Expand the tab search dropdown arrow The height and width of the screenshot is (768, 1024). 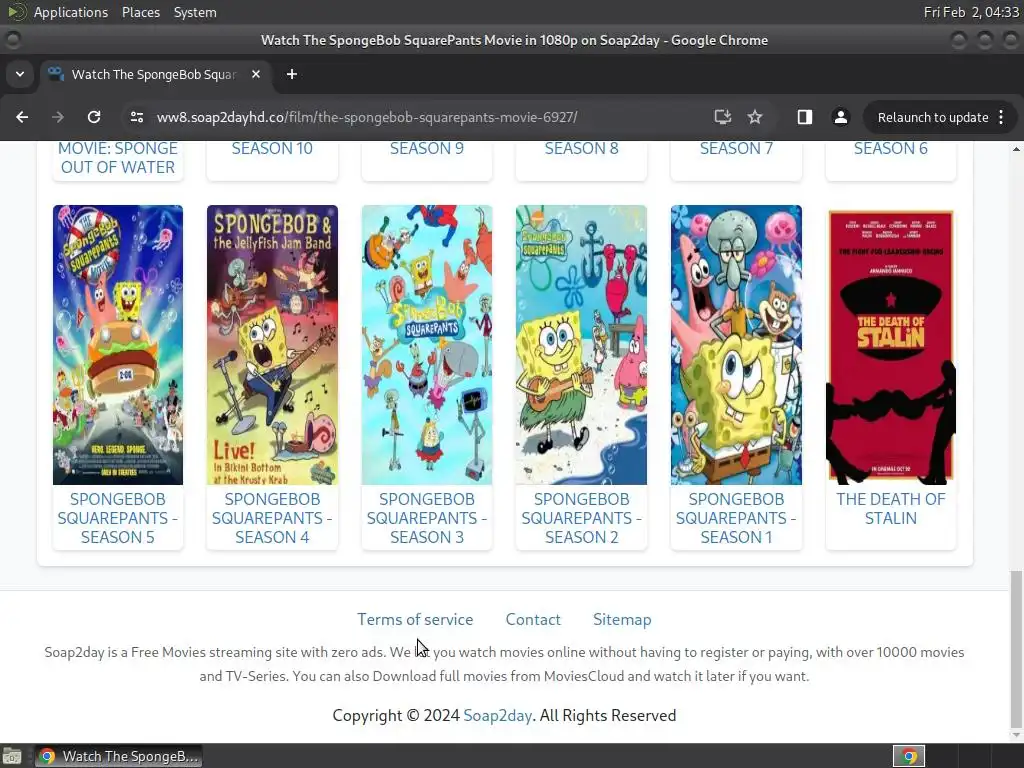(20, 74)
